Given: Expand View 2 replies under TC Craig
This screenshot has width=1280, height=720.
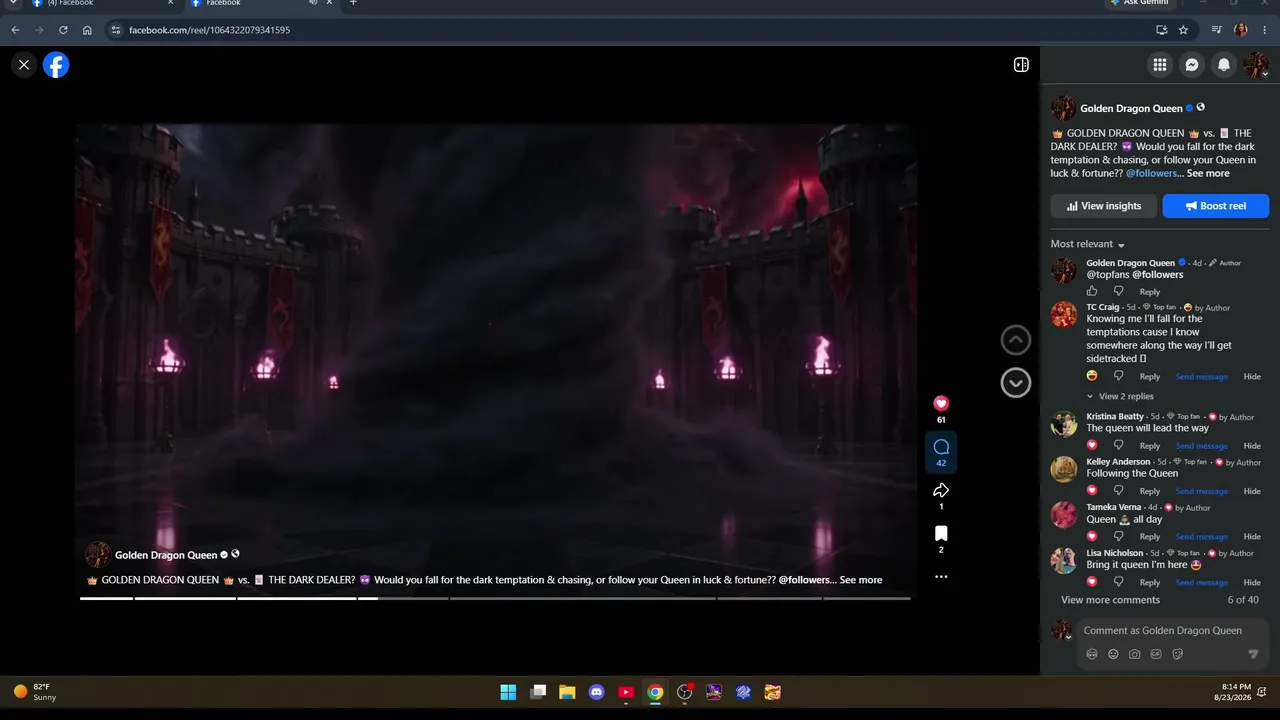Looking at the screenshot, I should coord(1120,397).
